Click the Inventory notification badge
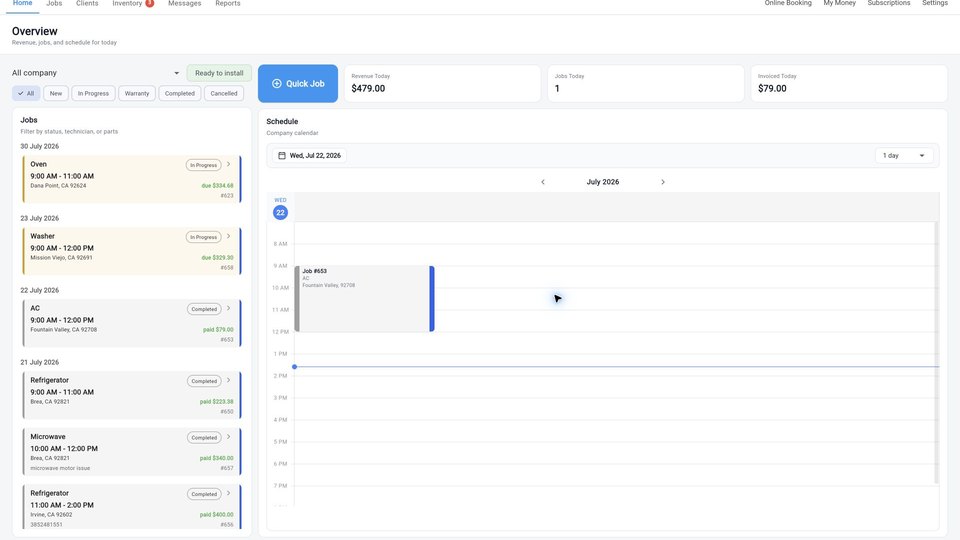The image size is (960, 540). (x=149, y=3)
